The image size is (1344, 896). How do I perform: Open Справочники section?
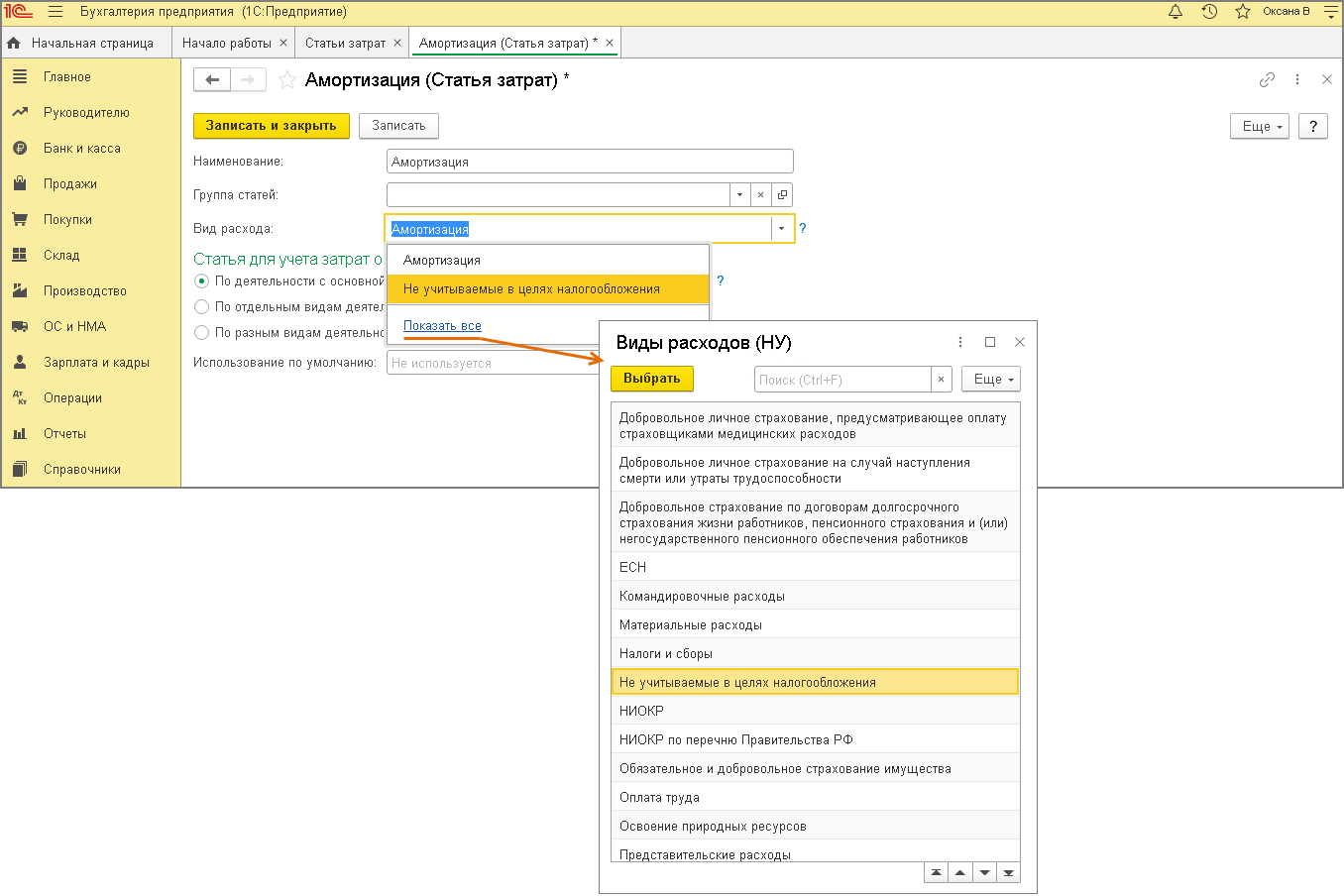(x=90, y=469)
